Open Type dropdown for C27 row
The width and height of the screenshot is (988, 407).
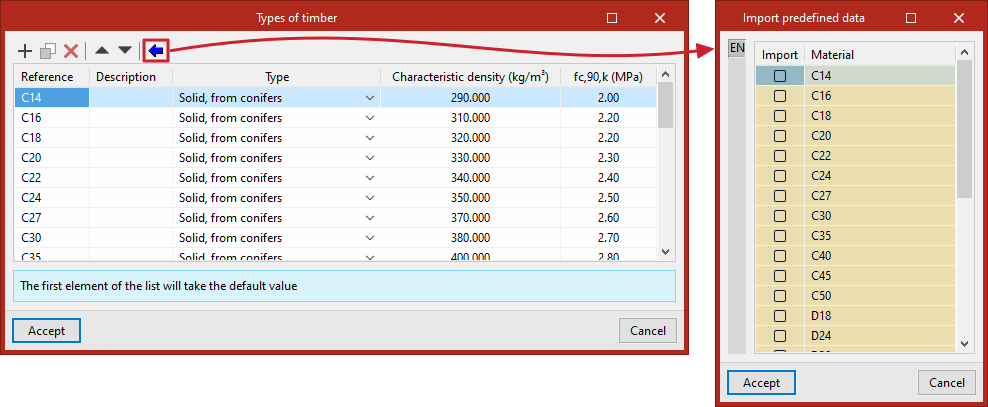click(370, 218)
